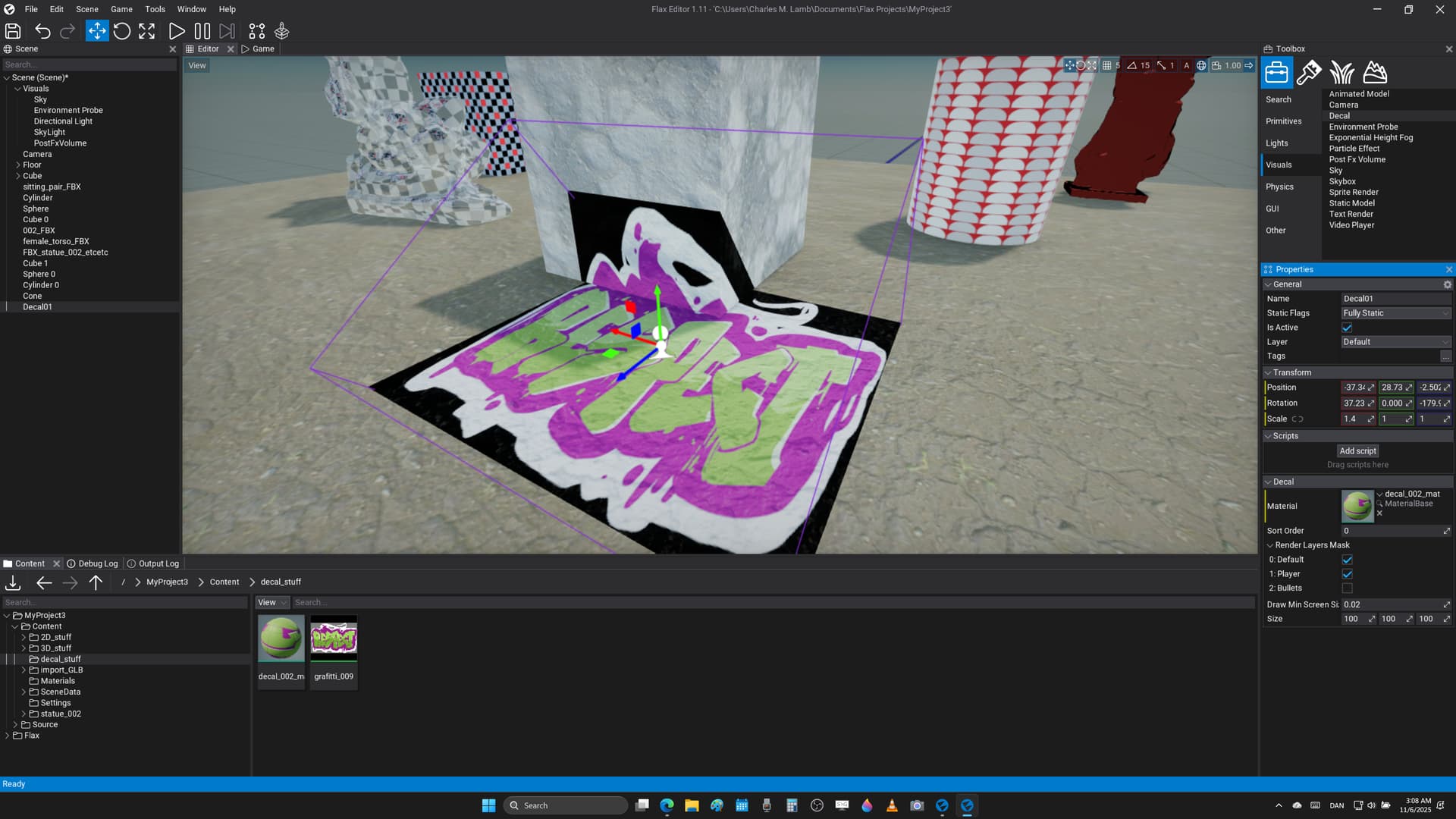1456x819 pixels.
Task: Open the Paint tab in Toolbox
Action: click(x=1309, y=73)
